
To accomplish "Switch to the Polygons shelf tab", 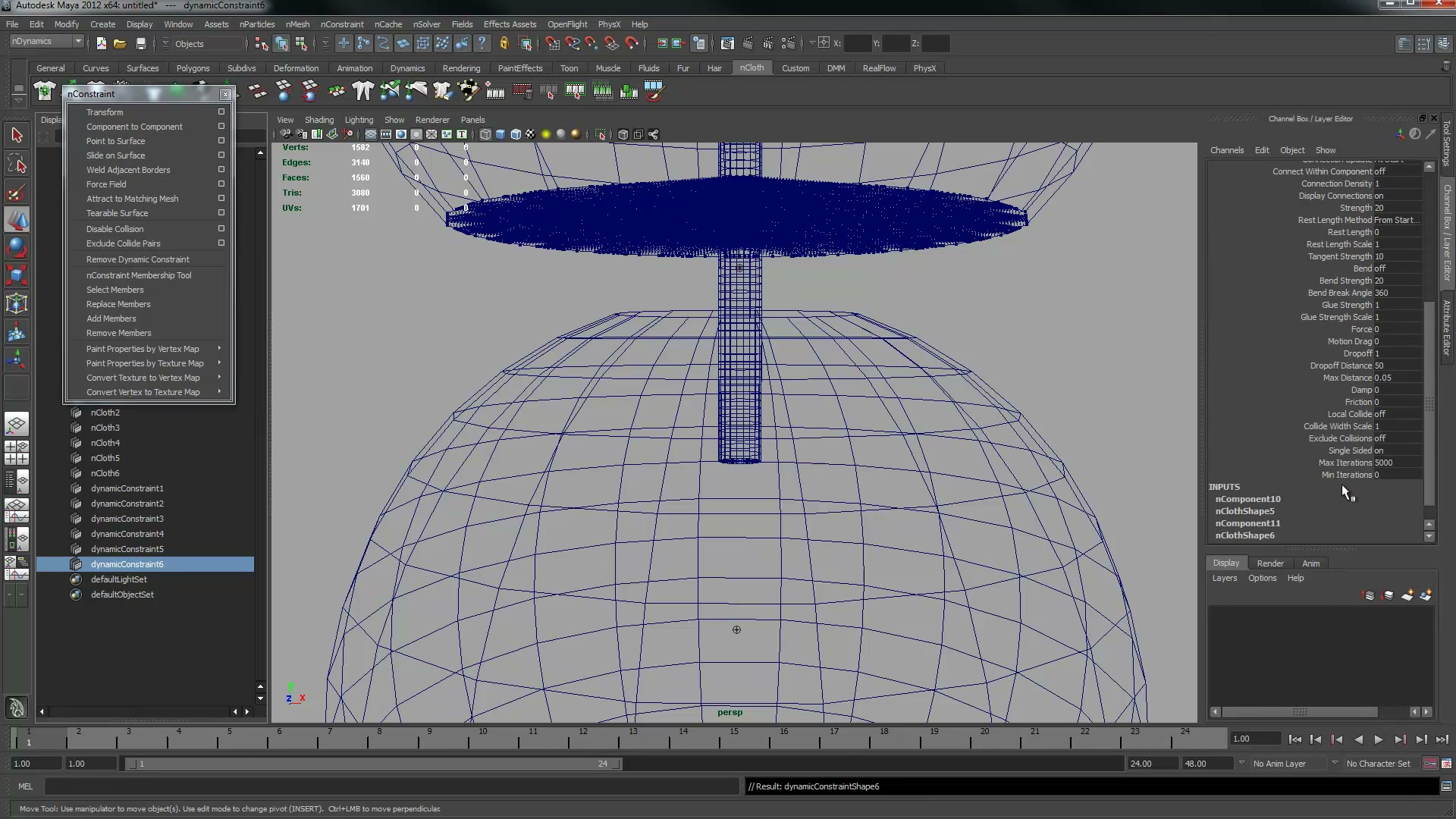I will pyautogui.click(x=193, y=68).
